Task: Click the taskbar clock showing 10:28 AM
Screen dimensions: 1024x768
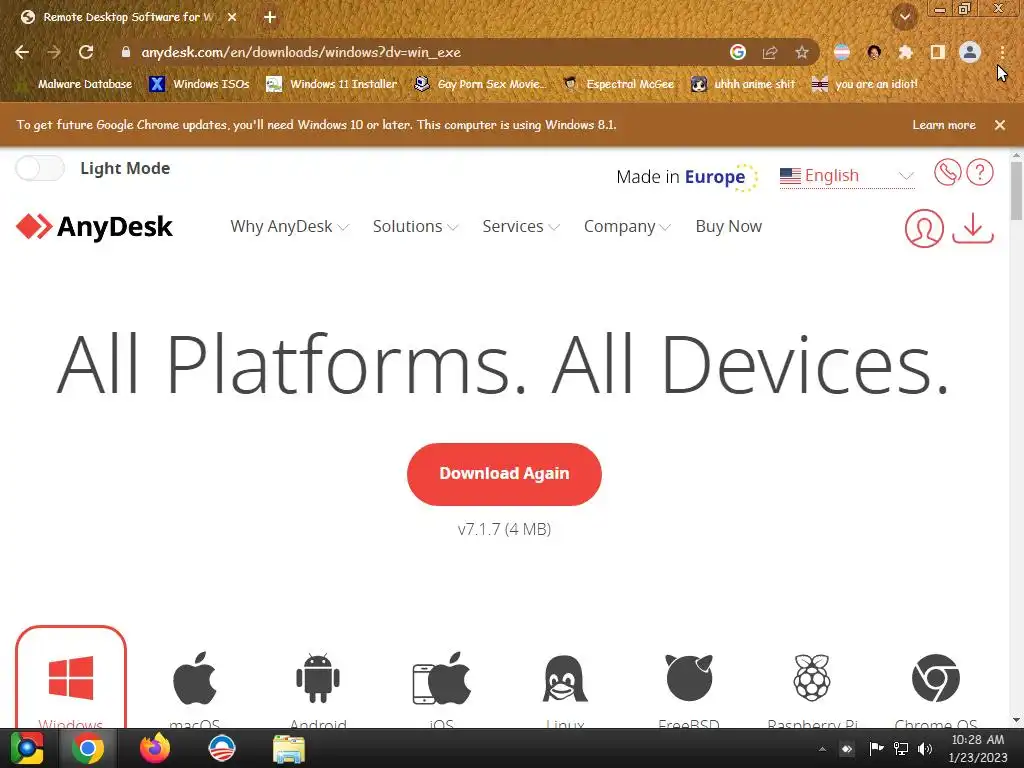Action: pyautogui.click(x=978, y=748)
